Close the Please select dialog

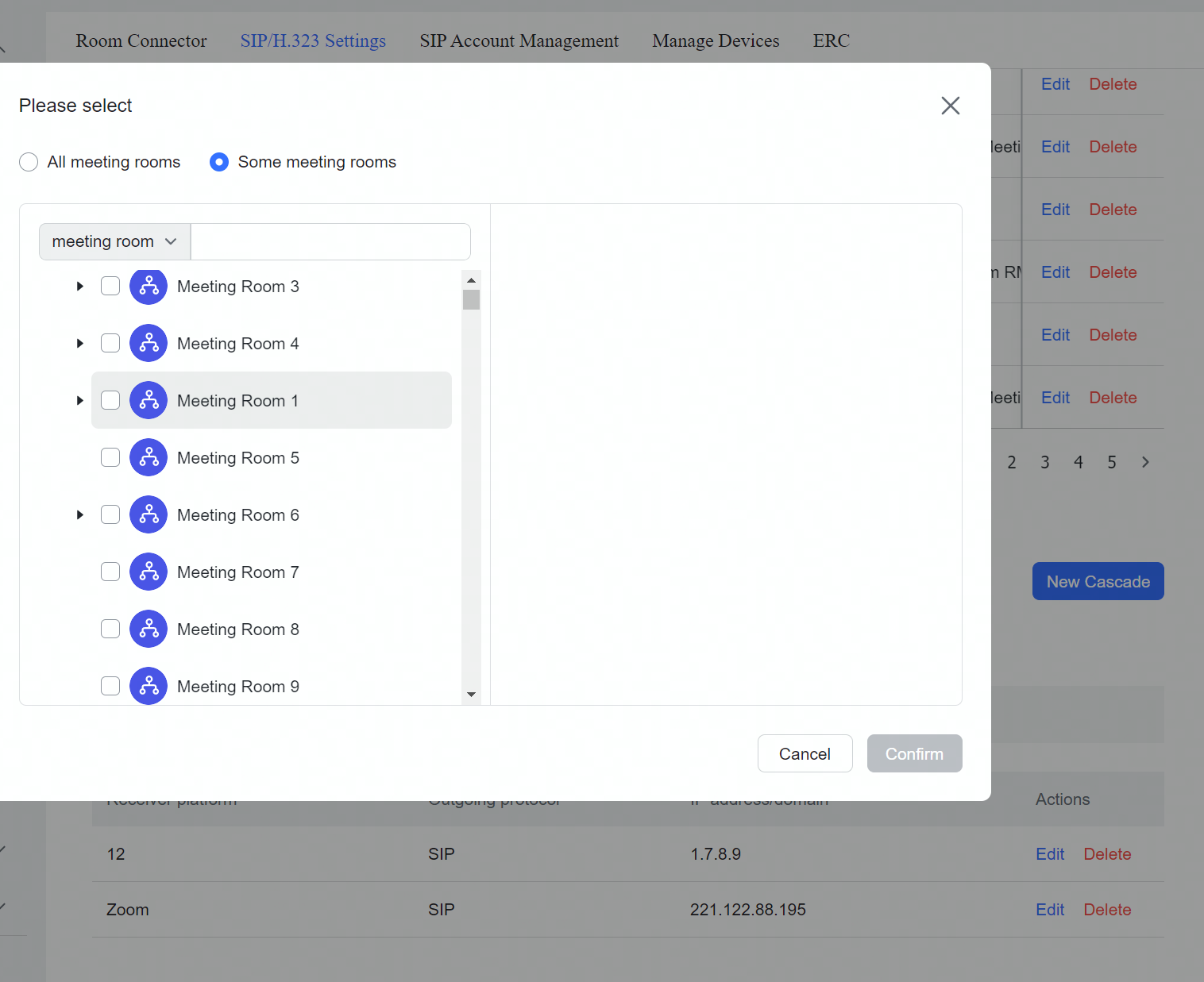[951, 106]
